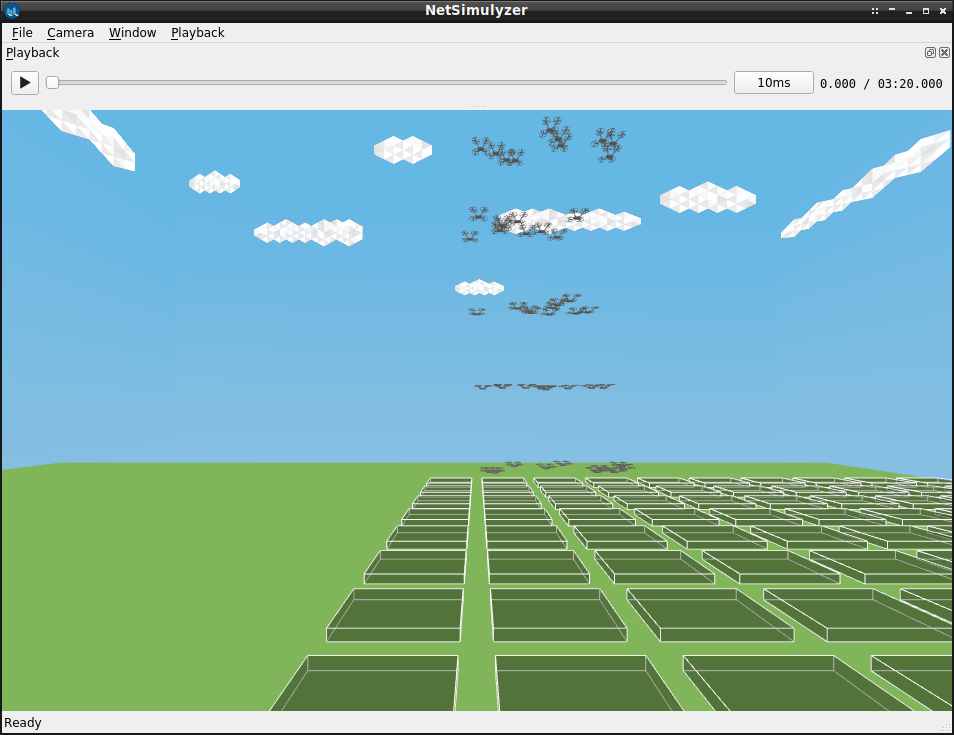Click the playback timeline slider handle

pos(53,83)
